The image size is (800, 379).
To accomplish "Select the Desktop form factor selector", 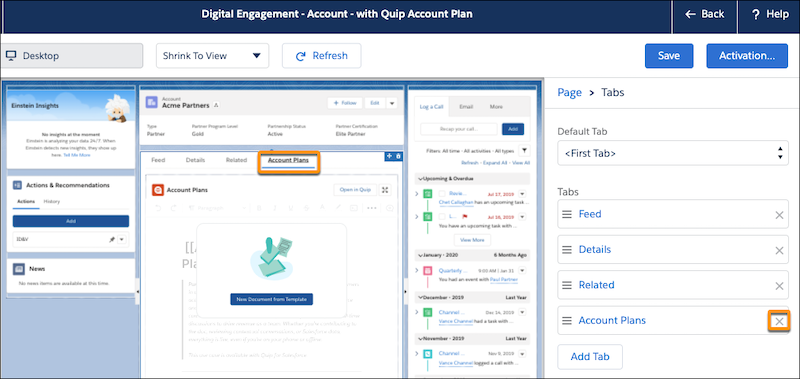I will pos(71,56).
